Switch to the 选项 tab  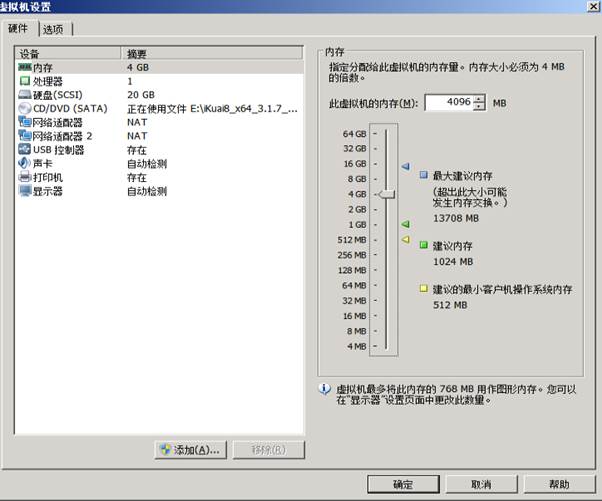coord(57,29)
